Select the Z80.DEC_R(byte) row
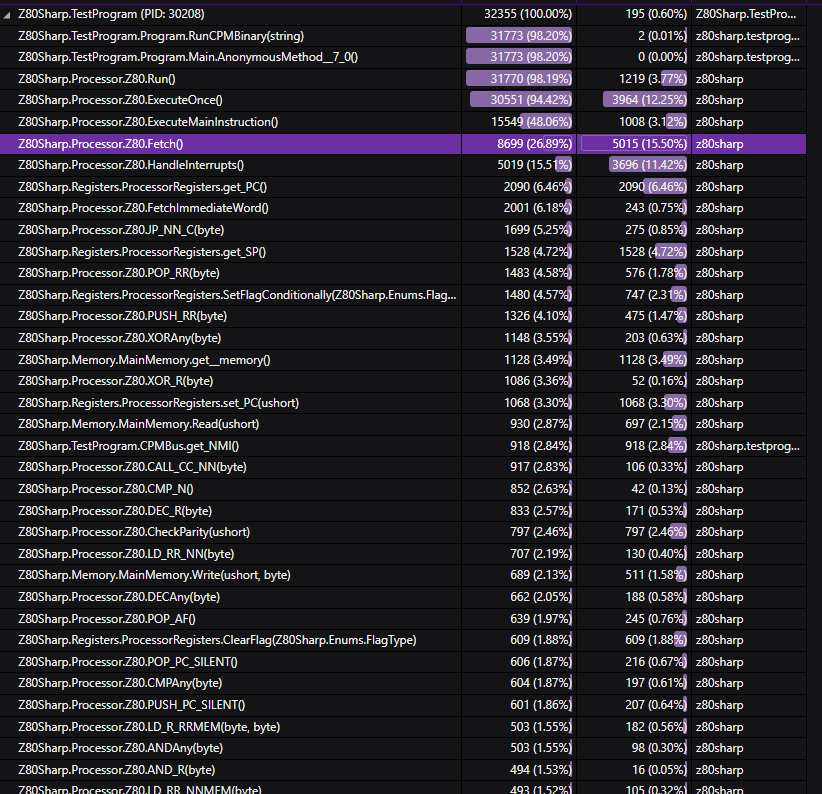Screen dimensions: 822x794 click(403, 510)
